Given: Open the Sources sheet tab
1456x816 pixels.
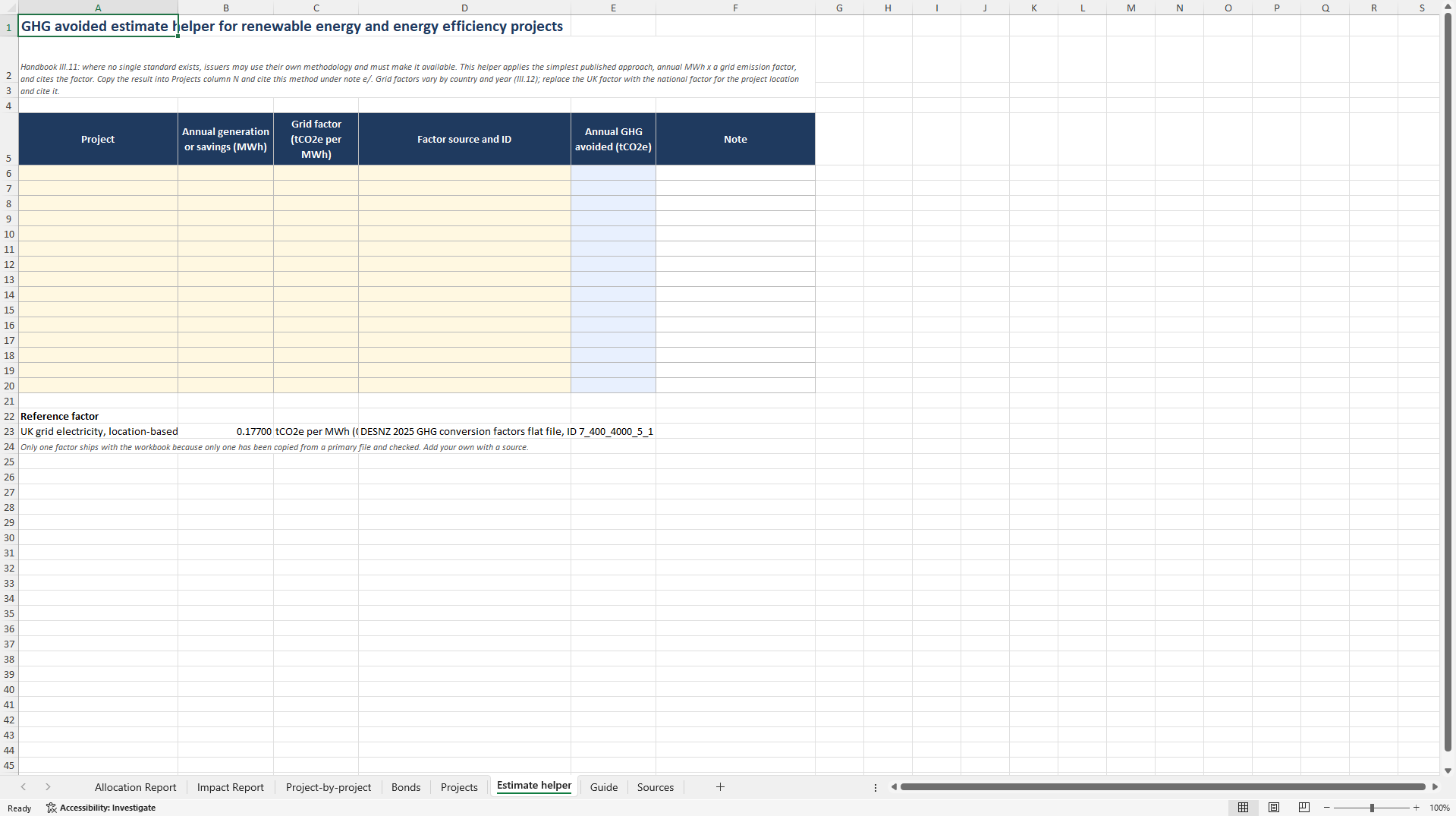Looking at the screenshot, I should tap(655, 787).
